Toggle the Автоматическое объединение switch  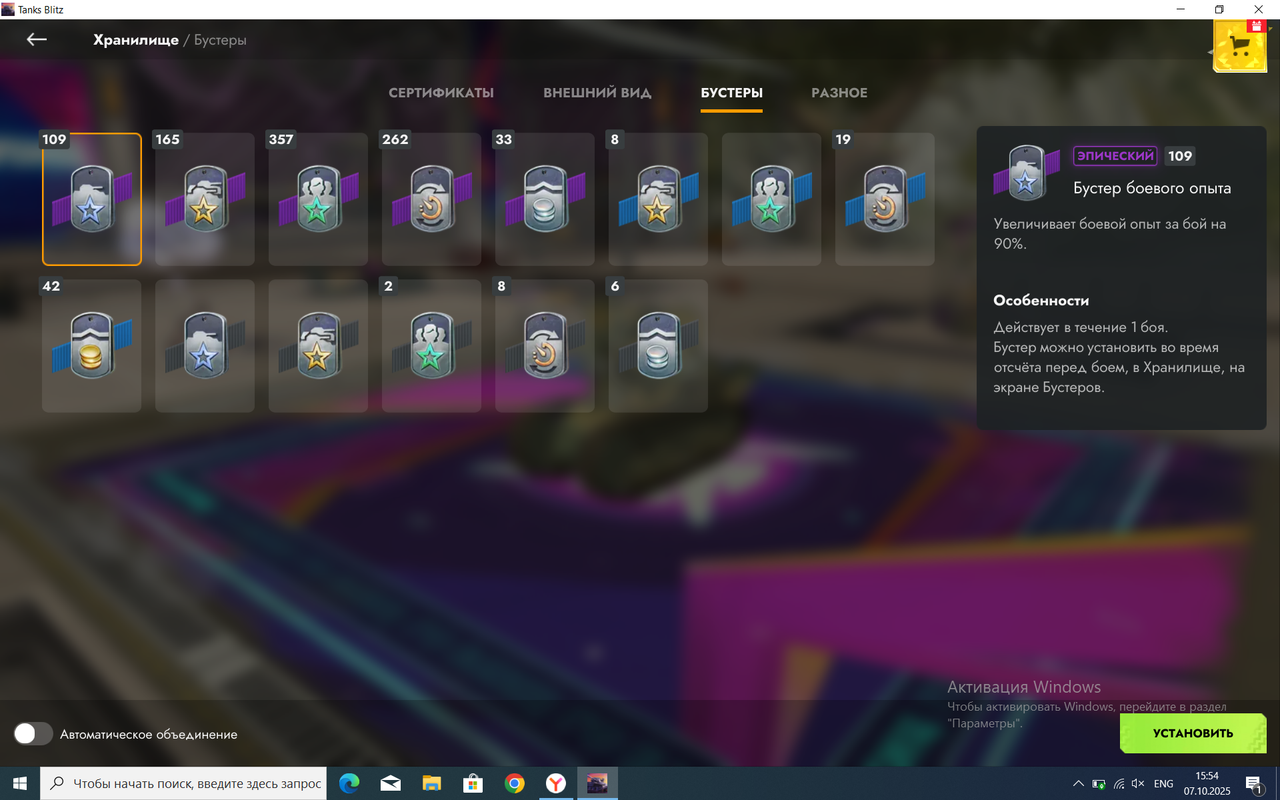(x=33, y=734)
